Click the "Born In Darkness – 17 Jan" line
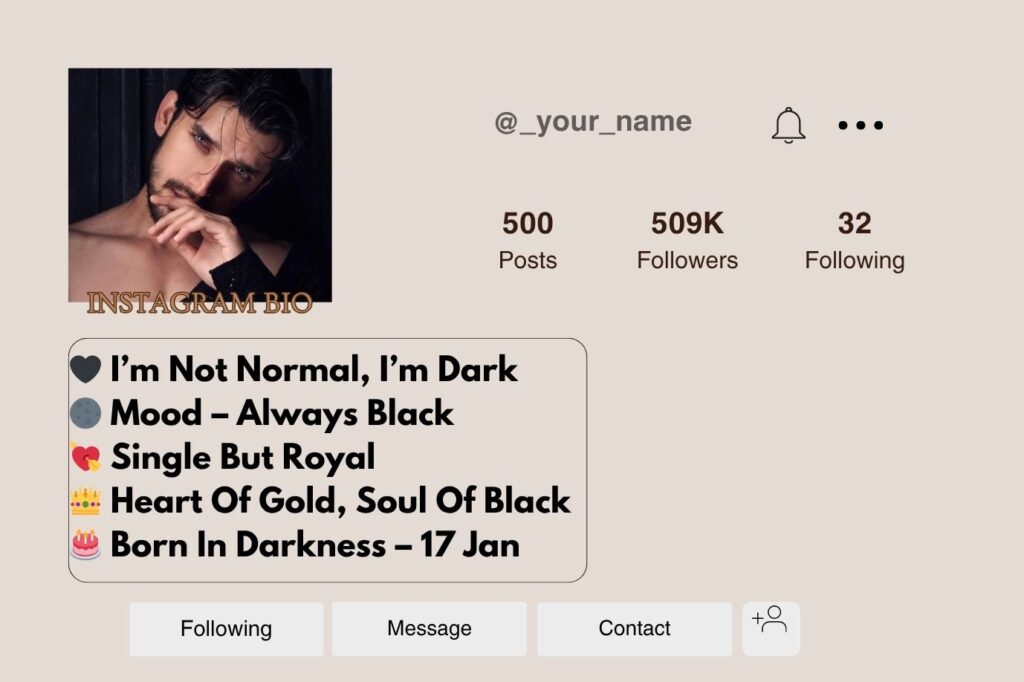The width and height of the screenshot is (1024, 682). tap(315, 544)
